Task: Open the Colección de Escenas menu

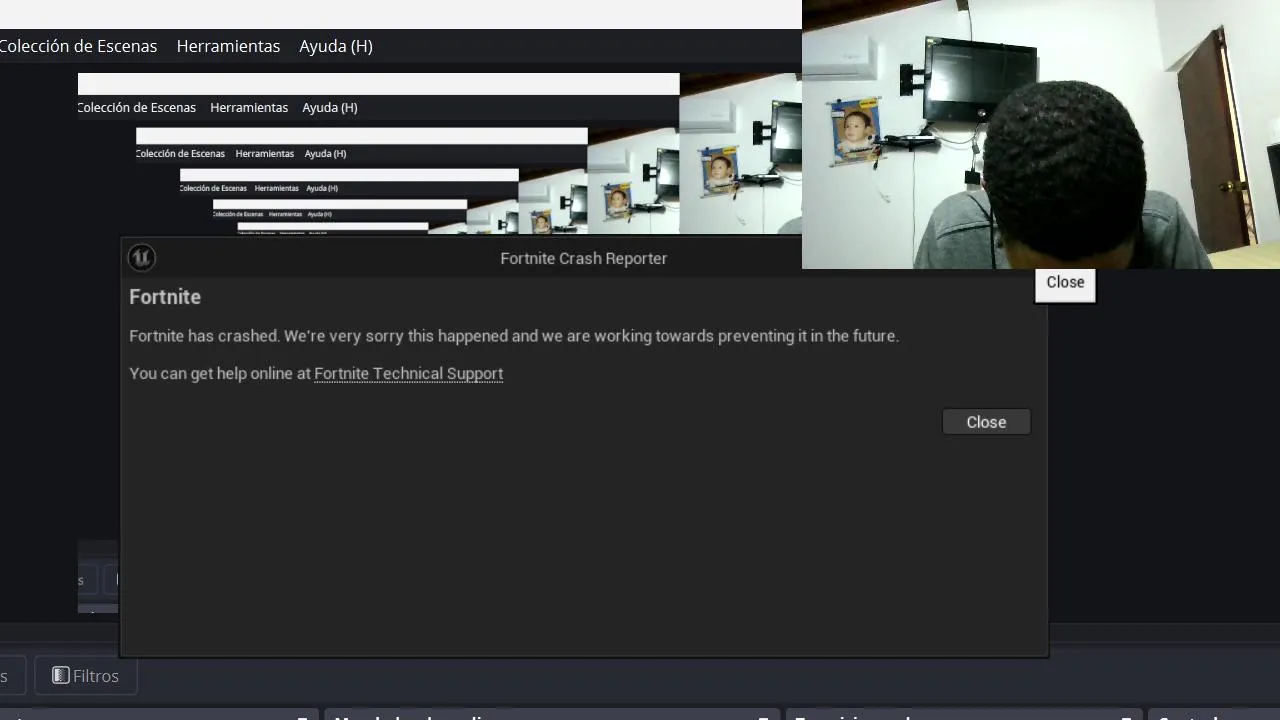Action: [78, 46]
